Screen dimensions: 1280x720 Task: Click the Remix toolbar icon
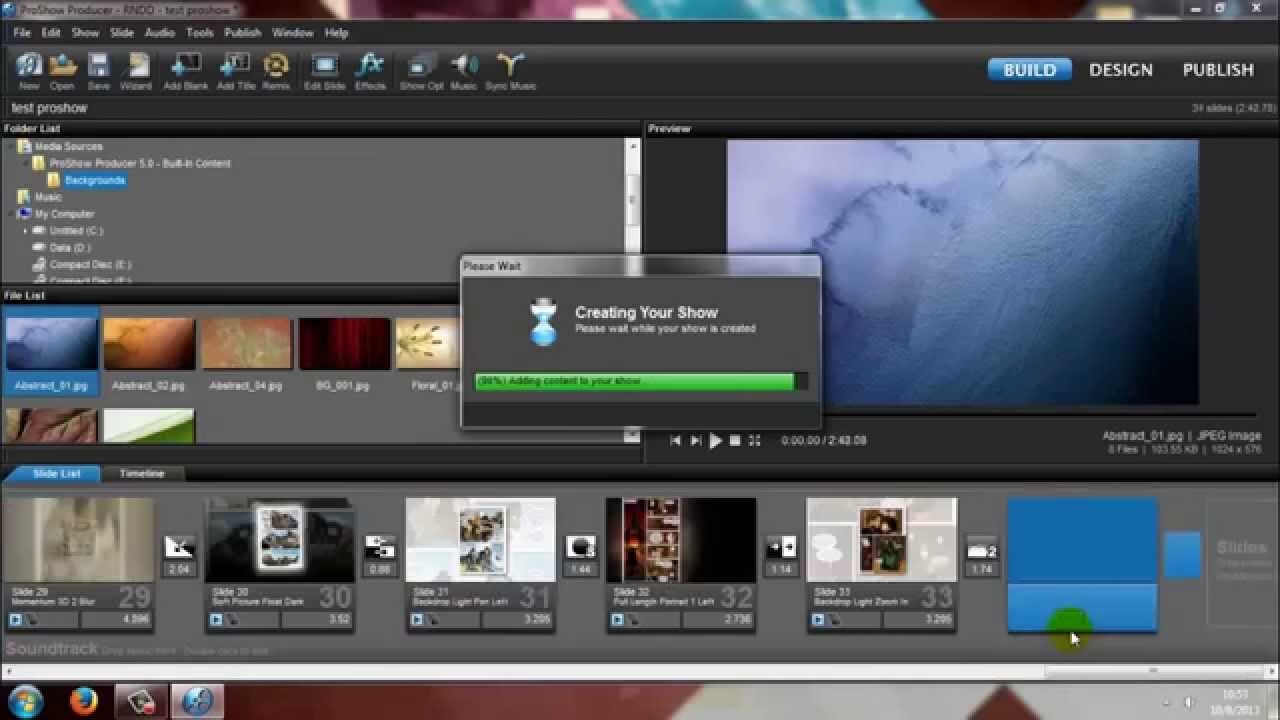tap(275, 70)
